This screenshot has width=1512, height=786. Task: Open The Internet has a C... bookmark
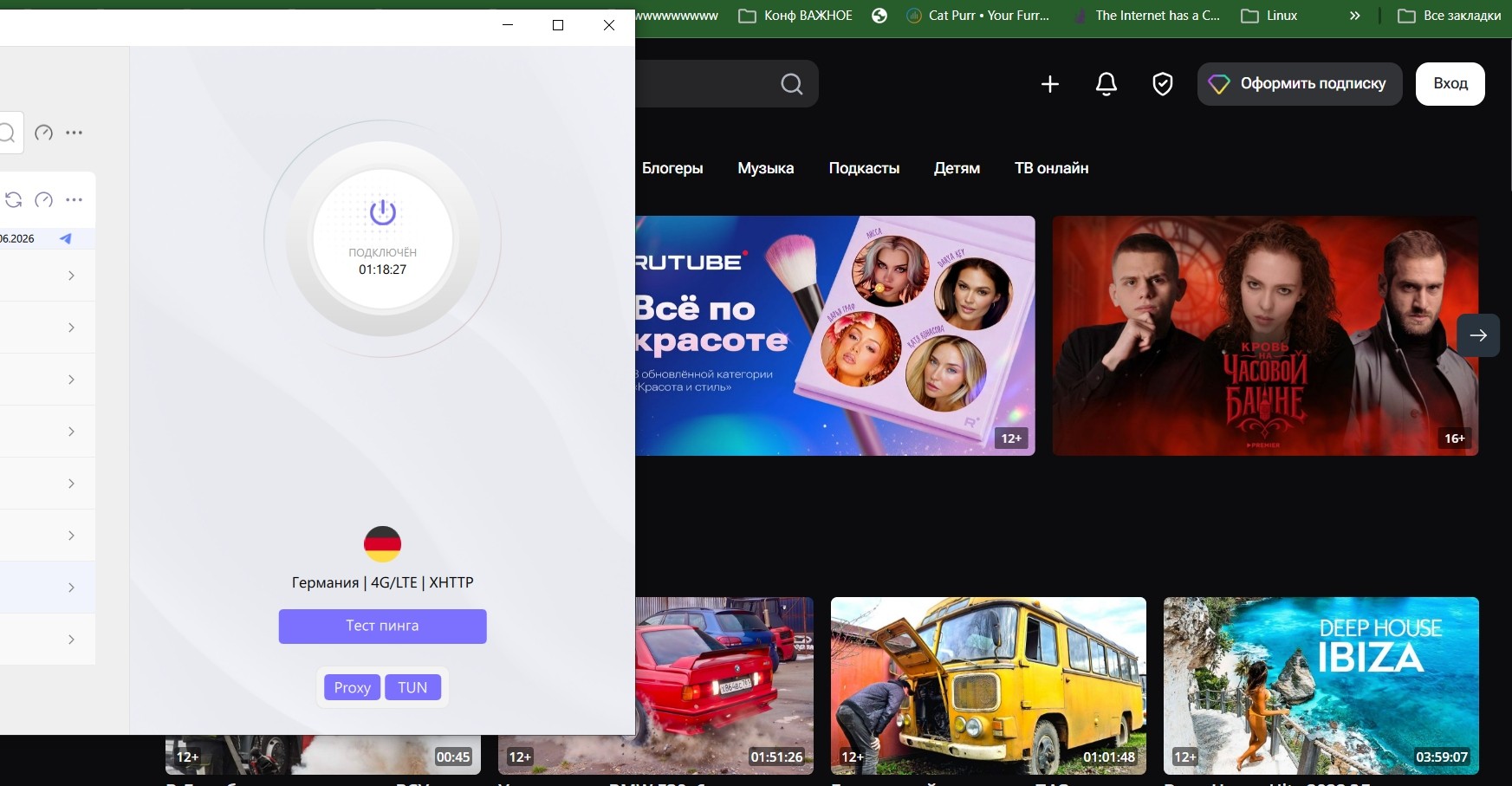pos(1146,16)
